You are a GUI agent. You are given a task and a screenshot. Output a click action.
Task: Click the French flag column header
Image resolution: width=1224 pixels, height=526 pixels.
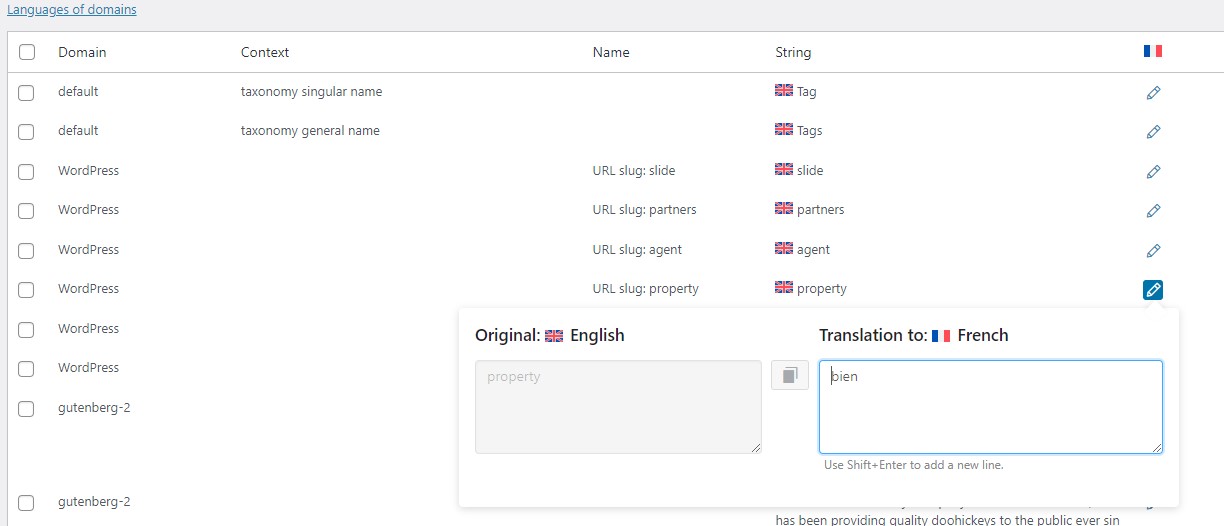1153,51
